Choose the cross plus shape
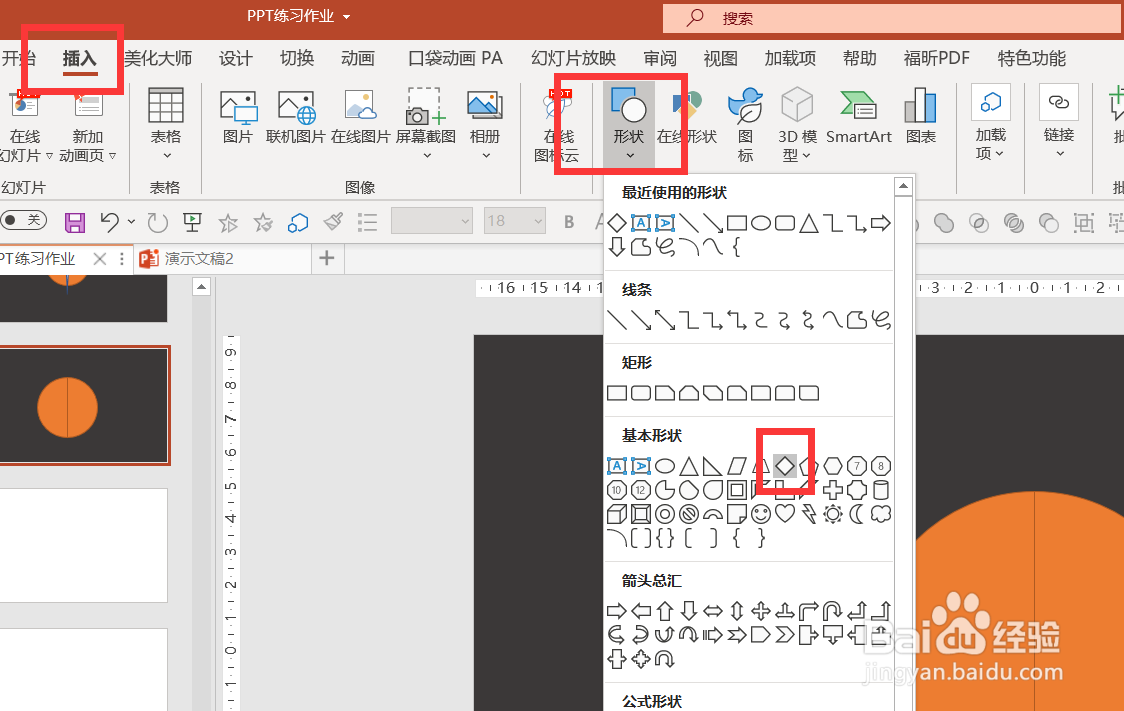Image resolution: width=1124 pixels, height=711 pixels. pyautogui.click(x=832, y=490)
